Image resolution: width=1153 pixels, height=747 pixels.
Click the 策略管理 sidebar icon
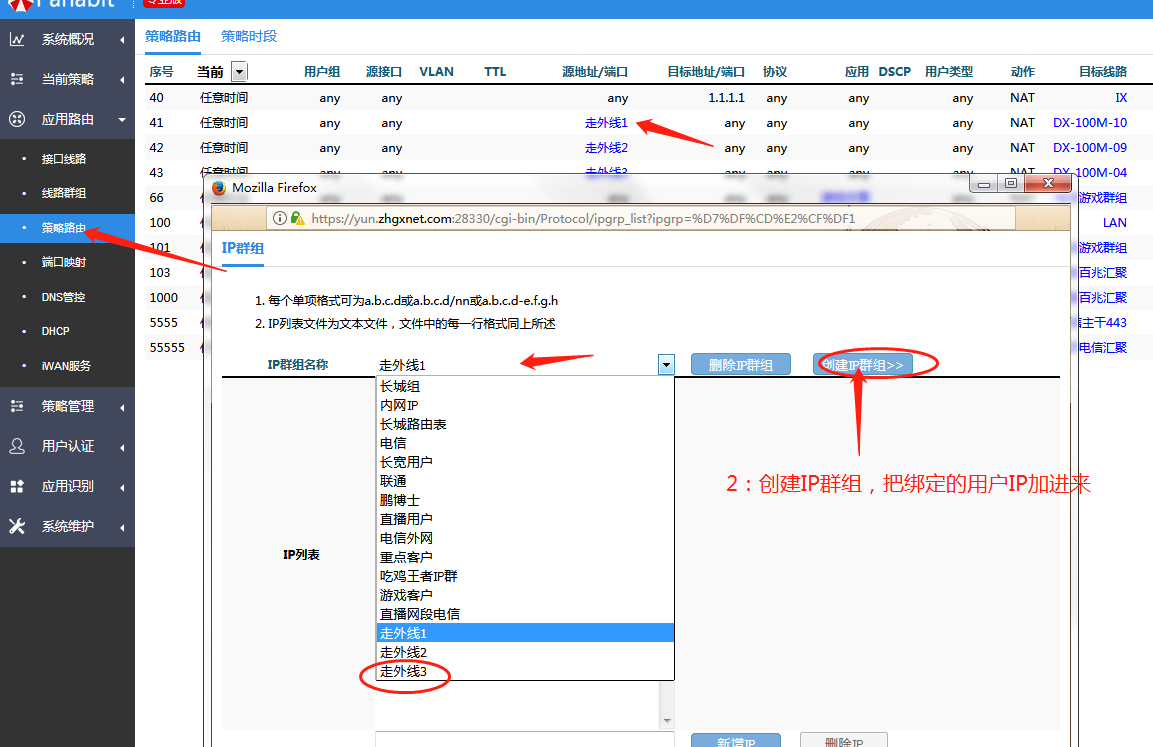17,406
